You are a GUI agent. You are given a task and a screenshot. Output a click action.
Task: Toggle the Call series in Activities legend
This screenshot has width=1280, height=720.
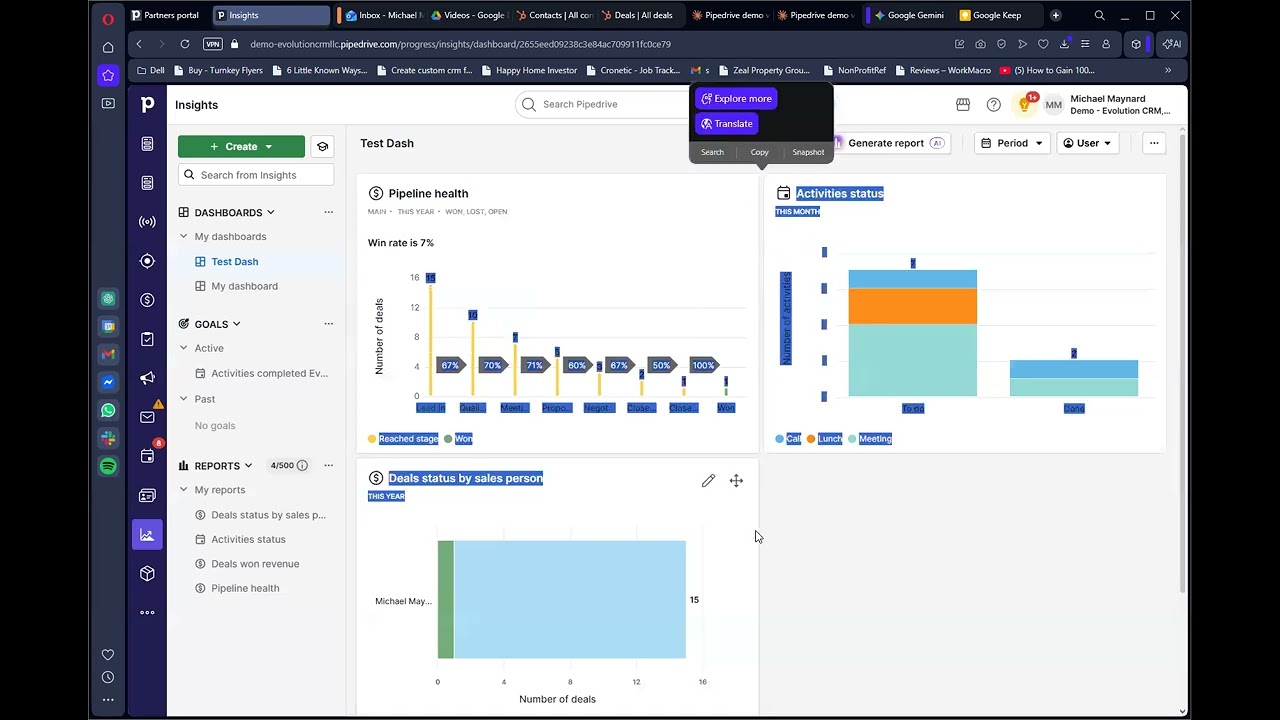click(x=788, y=439)
